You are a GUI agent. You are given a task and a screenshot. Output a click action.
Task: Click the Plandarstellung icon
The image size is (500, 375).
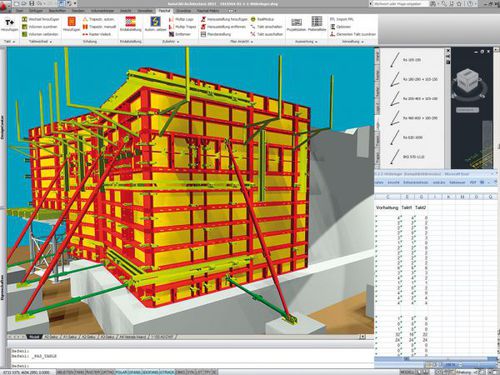(203, 34)
